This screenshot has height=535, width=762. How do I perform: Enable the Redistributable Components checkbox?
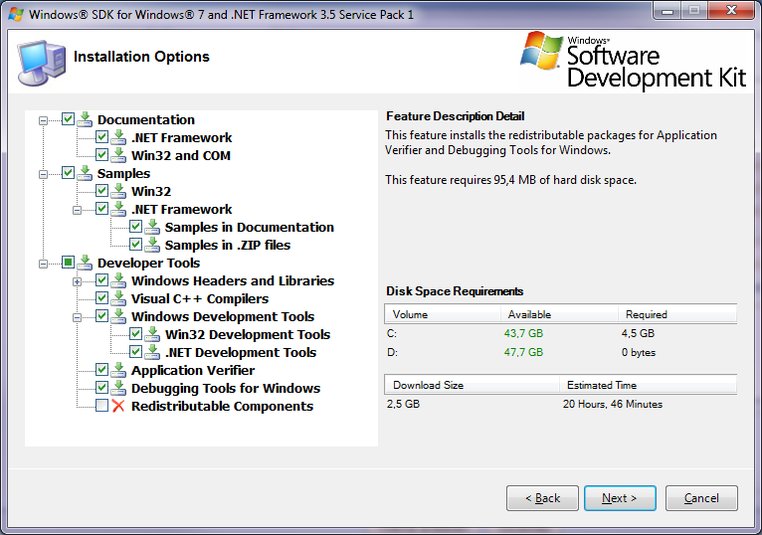click(x=102, y=405)
